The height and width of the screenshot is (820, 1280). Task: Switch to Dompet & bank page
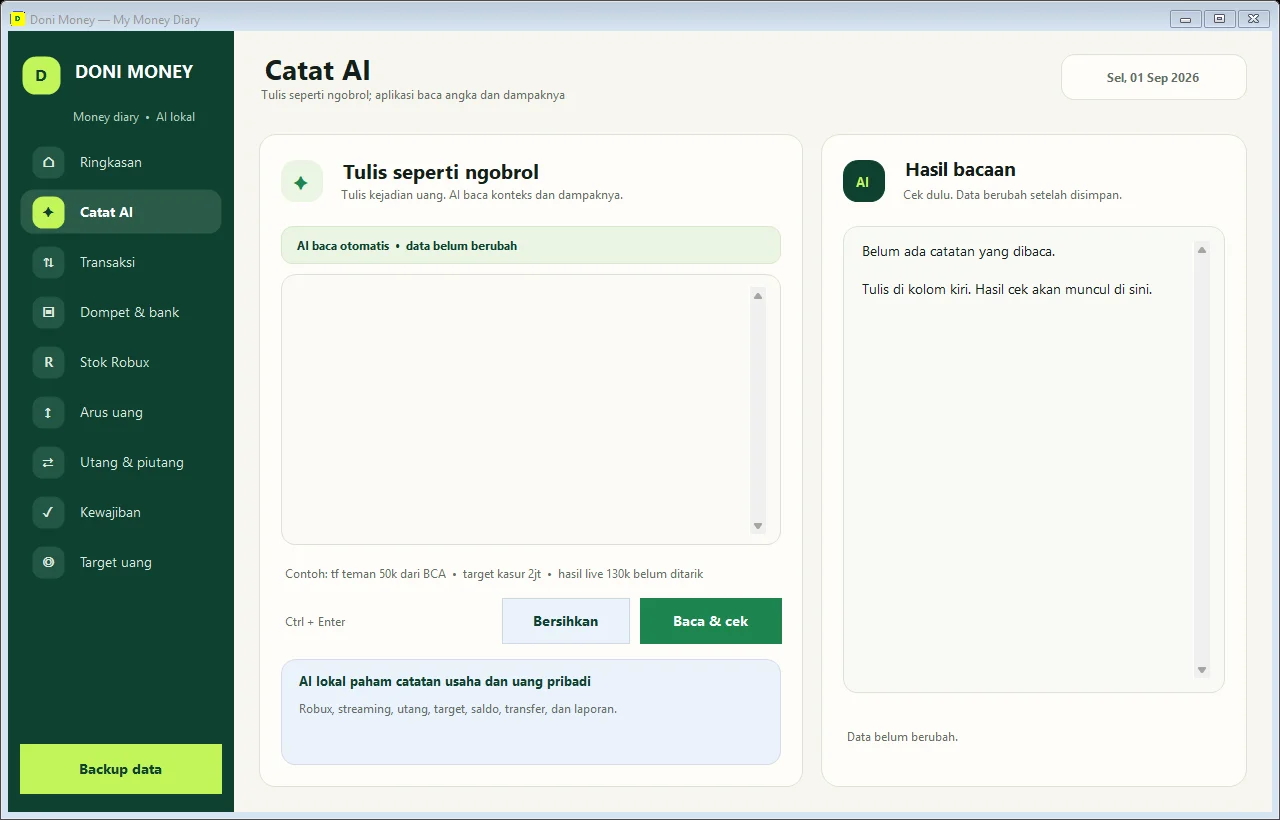[x=121, y=312]
